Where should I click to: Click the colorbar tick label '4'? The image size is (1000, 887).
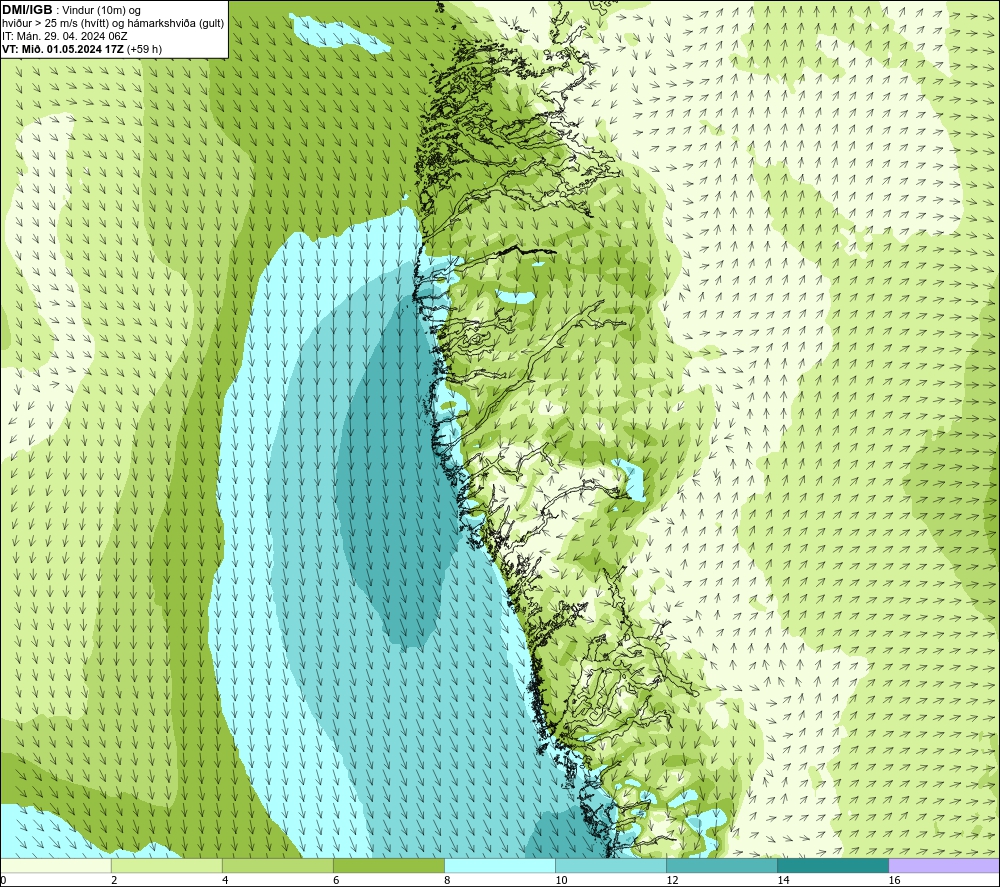(x=225, y=880)
